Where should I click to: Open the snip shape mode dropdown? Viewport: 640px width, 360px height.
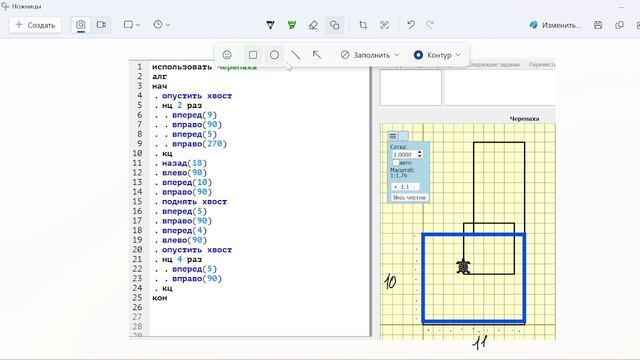131,25
